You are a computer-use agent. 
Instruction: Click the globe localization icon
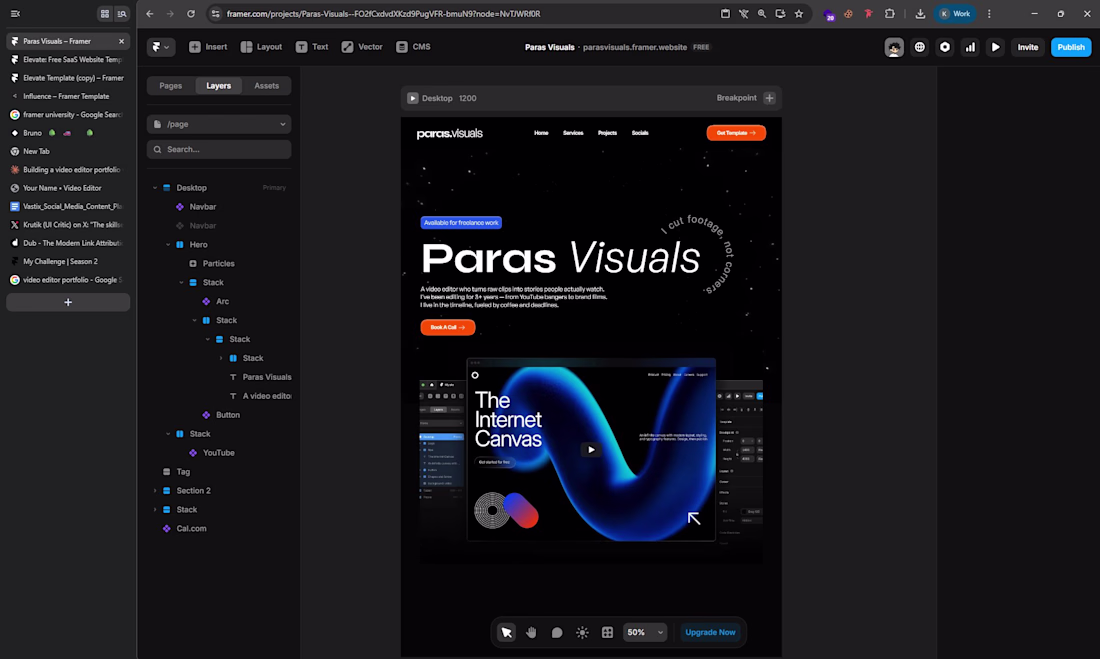920,47
